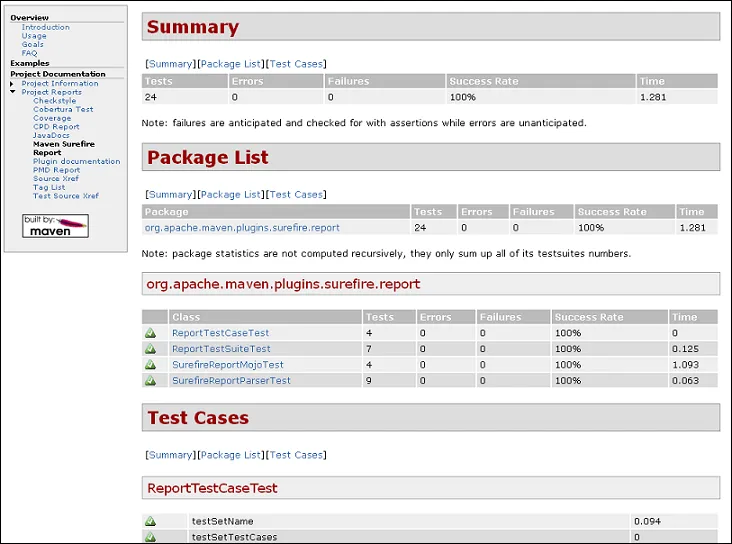Go to the Goals sidebar link

click(32, 44)
